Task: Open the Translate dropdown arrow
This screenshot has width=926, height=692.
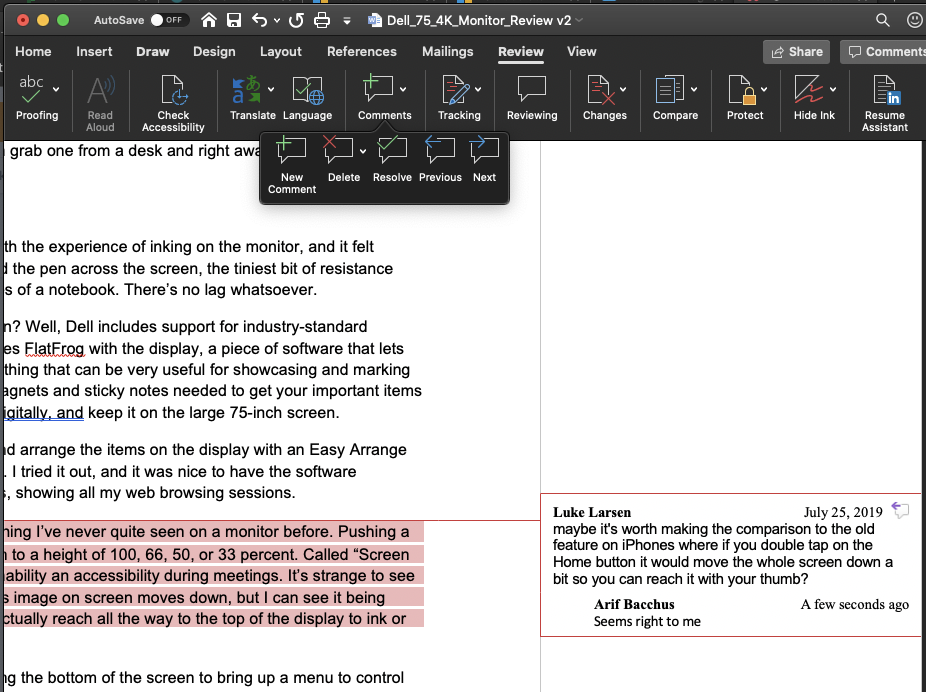Action: 271,90
